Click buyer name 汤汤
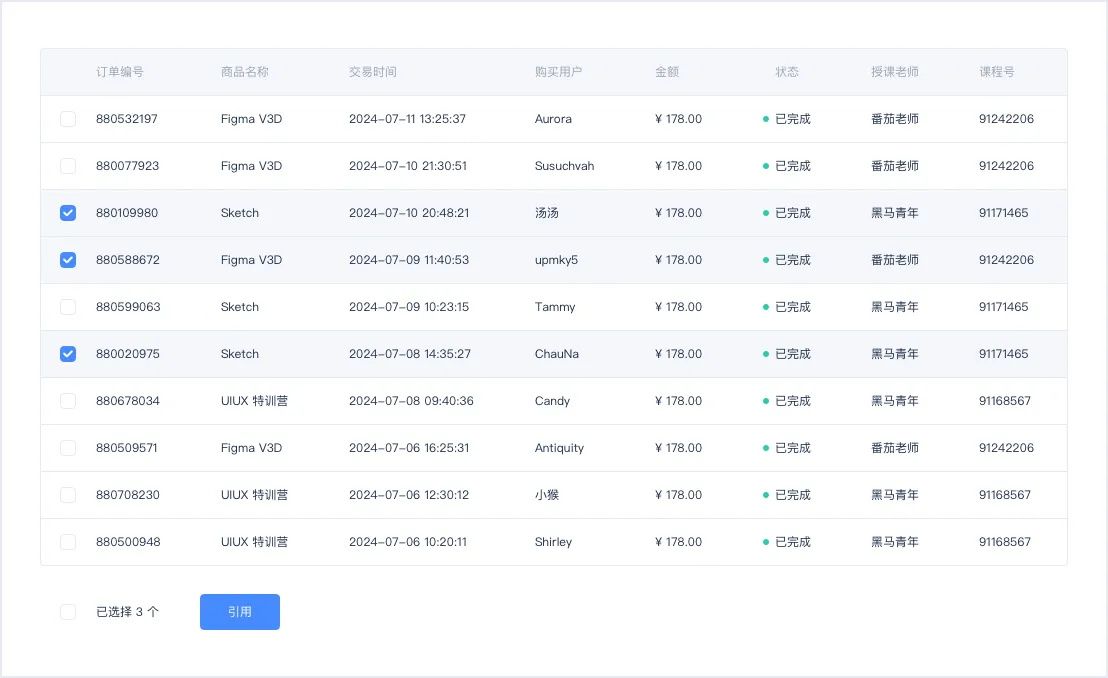The width and height of the screenshot is (1108, 678). pos(546,213)
